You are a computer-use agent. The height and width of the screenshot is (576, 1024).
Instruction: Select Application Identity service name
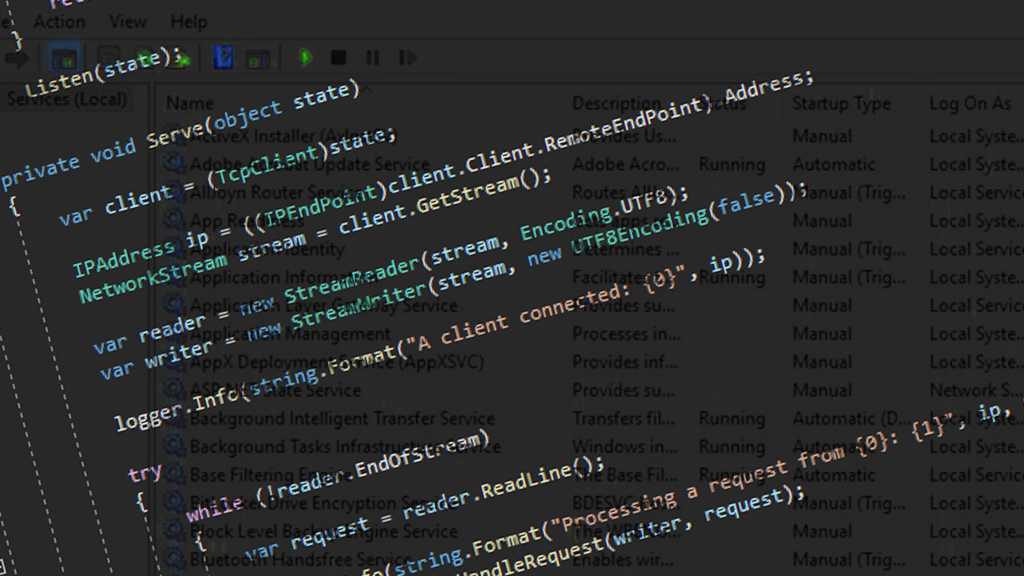(266, 249)
